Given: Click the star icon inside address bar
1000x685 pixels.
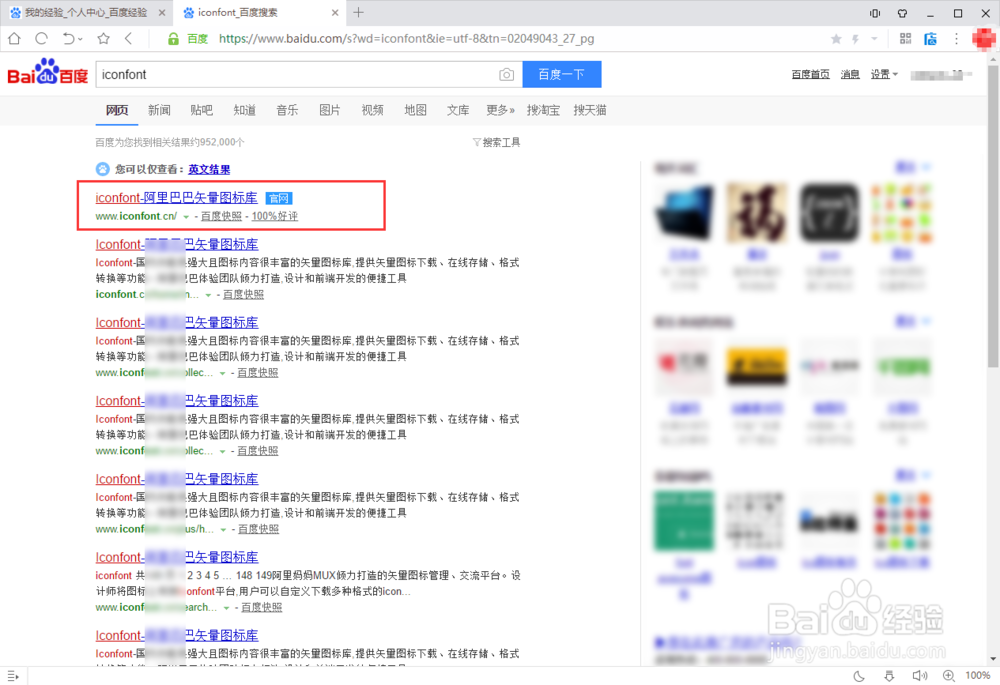Looking at the screenshot, I should tap(836, 39).
